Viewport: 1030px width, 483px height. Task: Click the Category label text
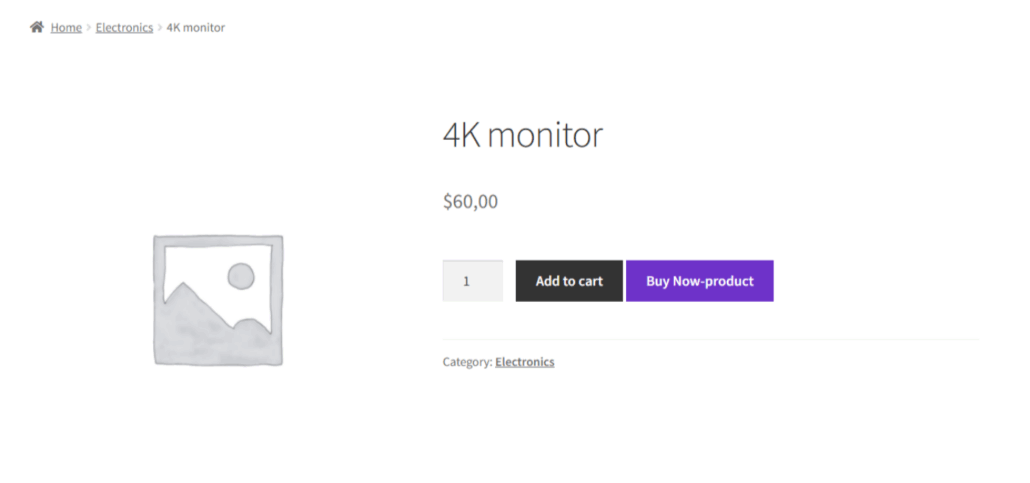[467, 362]
